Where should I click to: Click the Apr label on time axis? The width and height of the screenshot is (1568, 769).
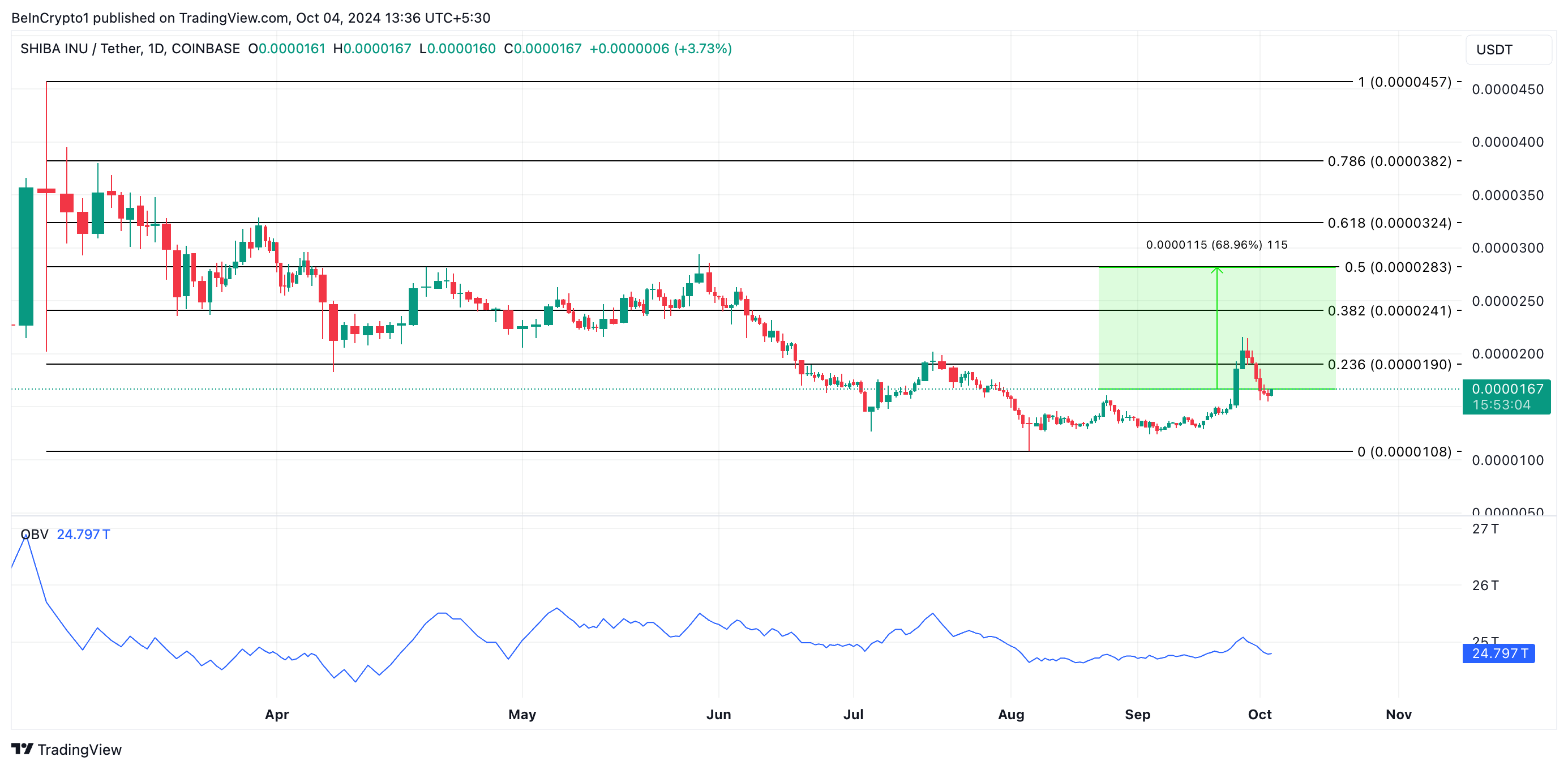tap(276, 714)
